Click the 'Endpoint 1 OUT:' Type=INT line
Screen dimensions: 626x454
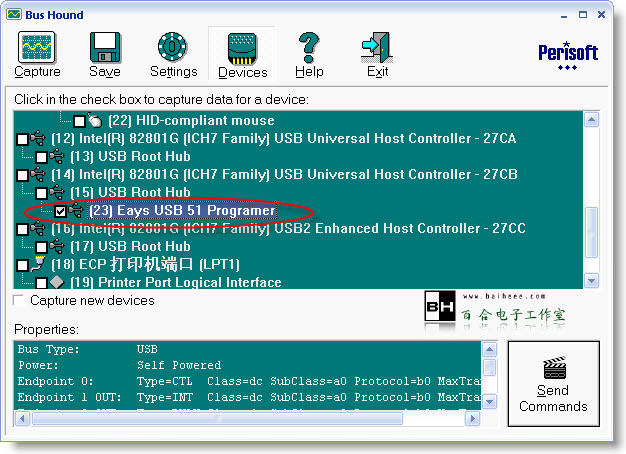249,397
